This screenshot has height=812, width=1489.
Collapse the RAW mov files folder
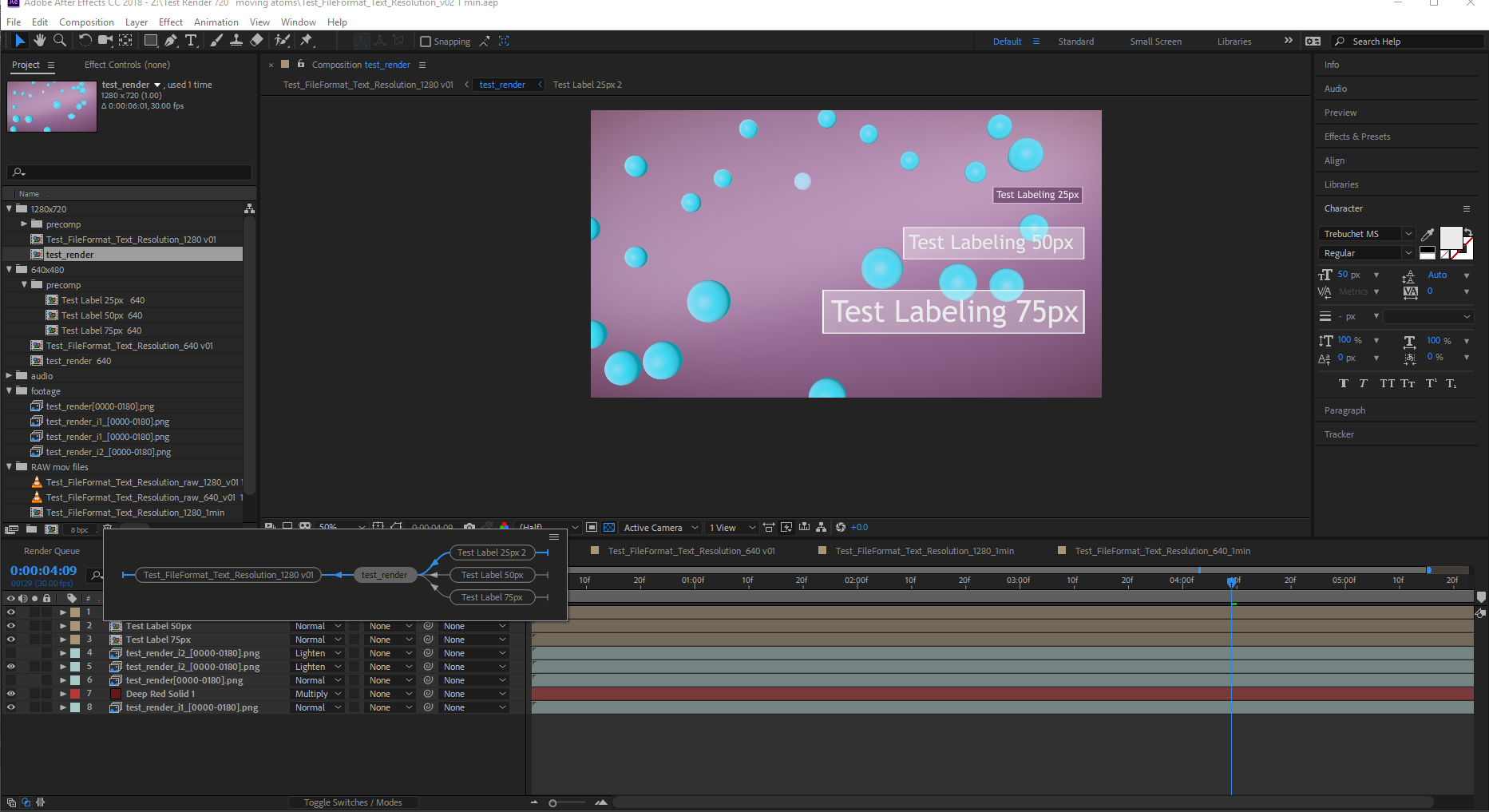click(x=10, y=467)
